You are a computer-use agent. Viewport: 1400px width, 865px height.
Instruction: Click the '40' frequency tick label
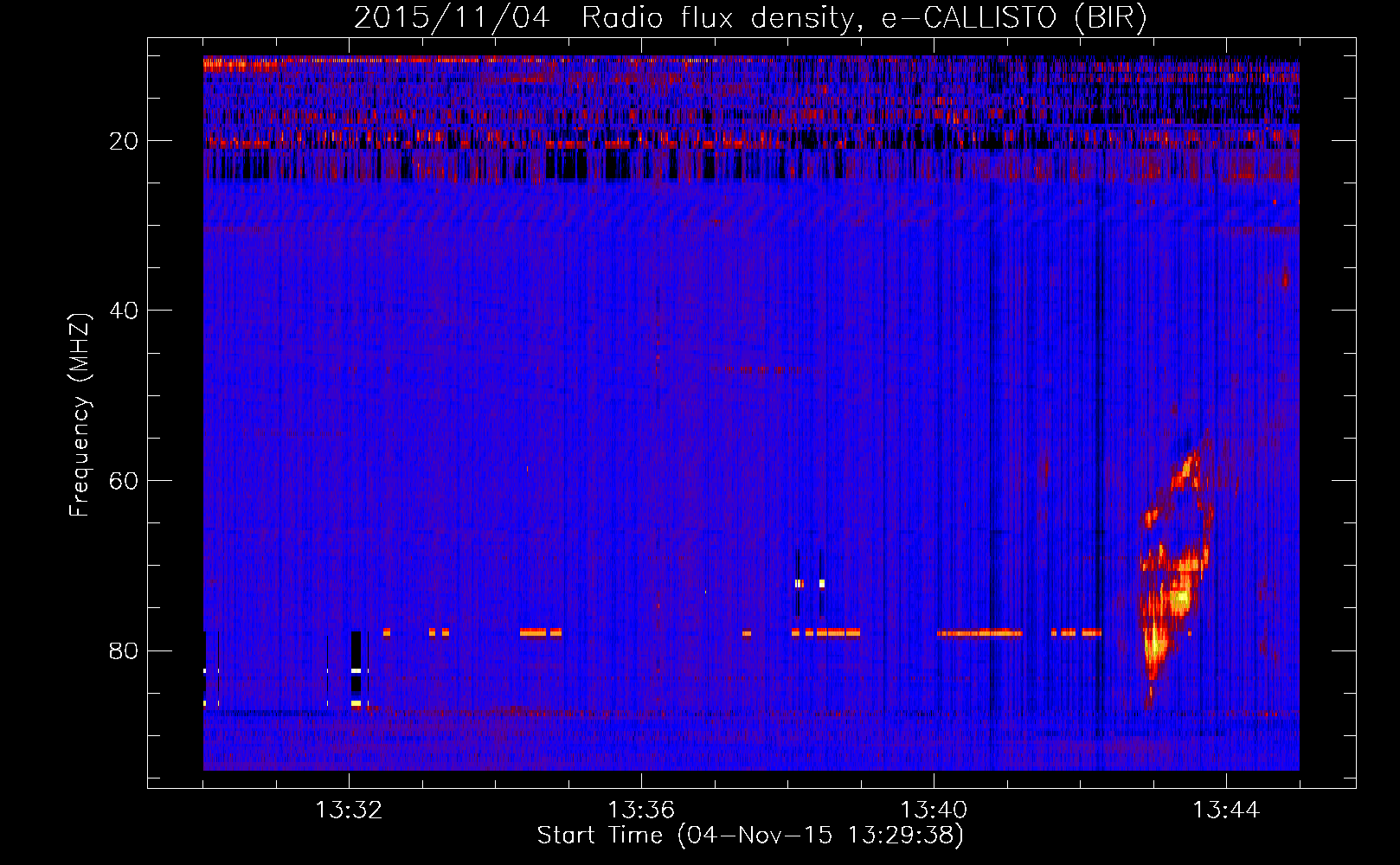pyautogui.click(x=125, y=311)
